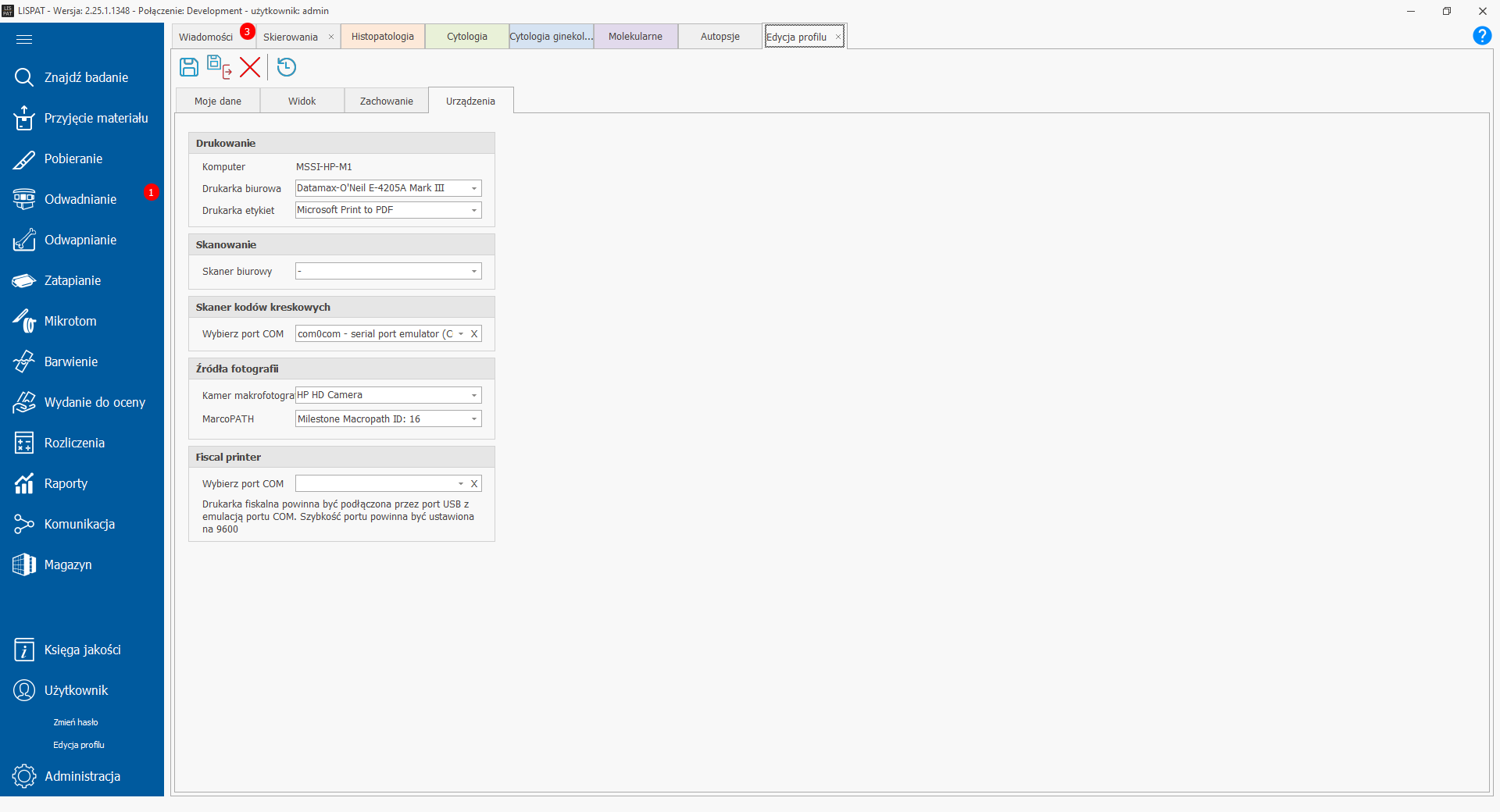Open the blue help question mark

pyautogui.click(x=1481, y=36)
